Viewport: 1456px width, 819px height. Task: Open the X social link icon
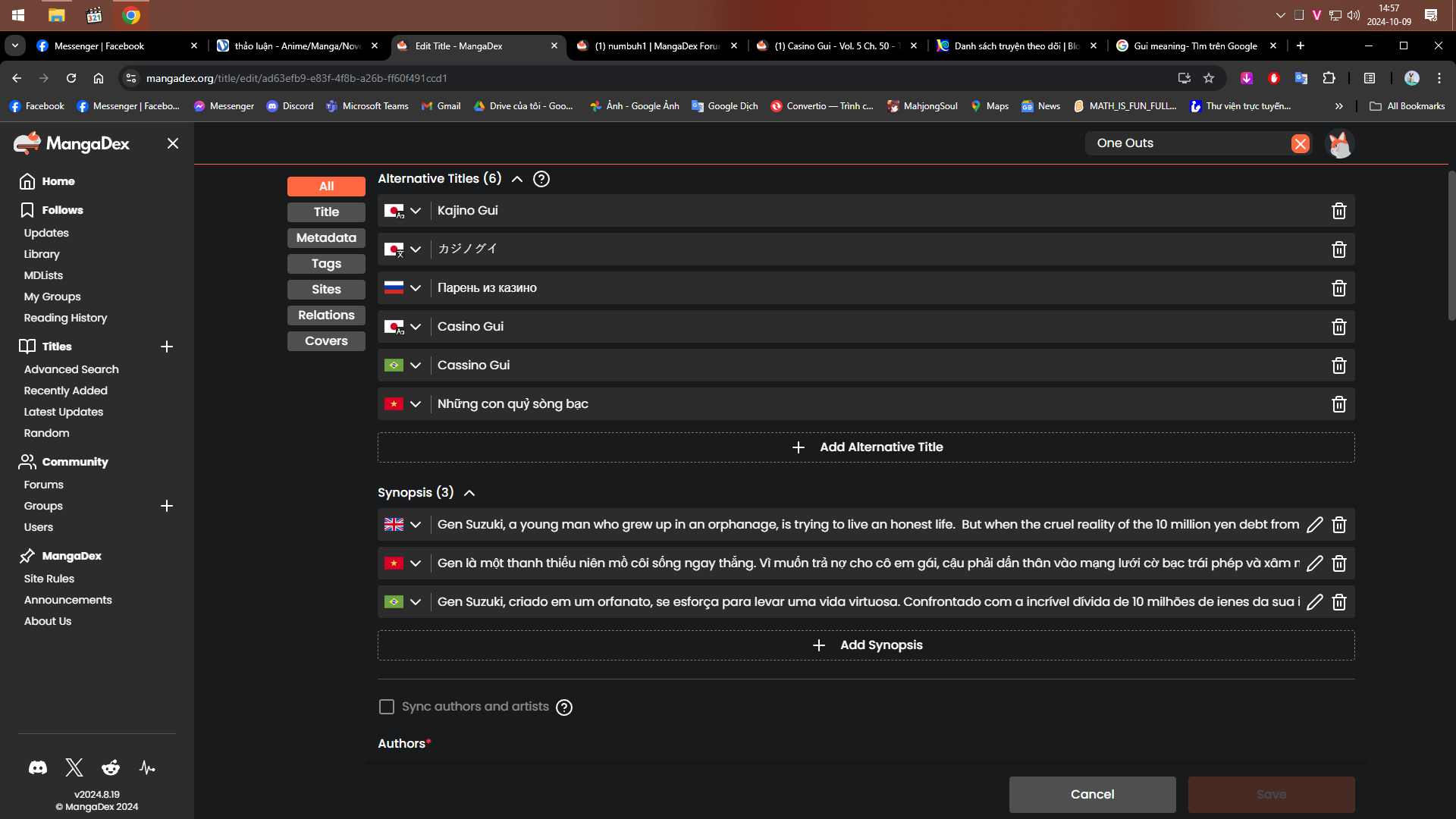coord(74,768)
